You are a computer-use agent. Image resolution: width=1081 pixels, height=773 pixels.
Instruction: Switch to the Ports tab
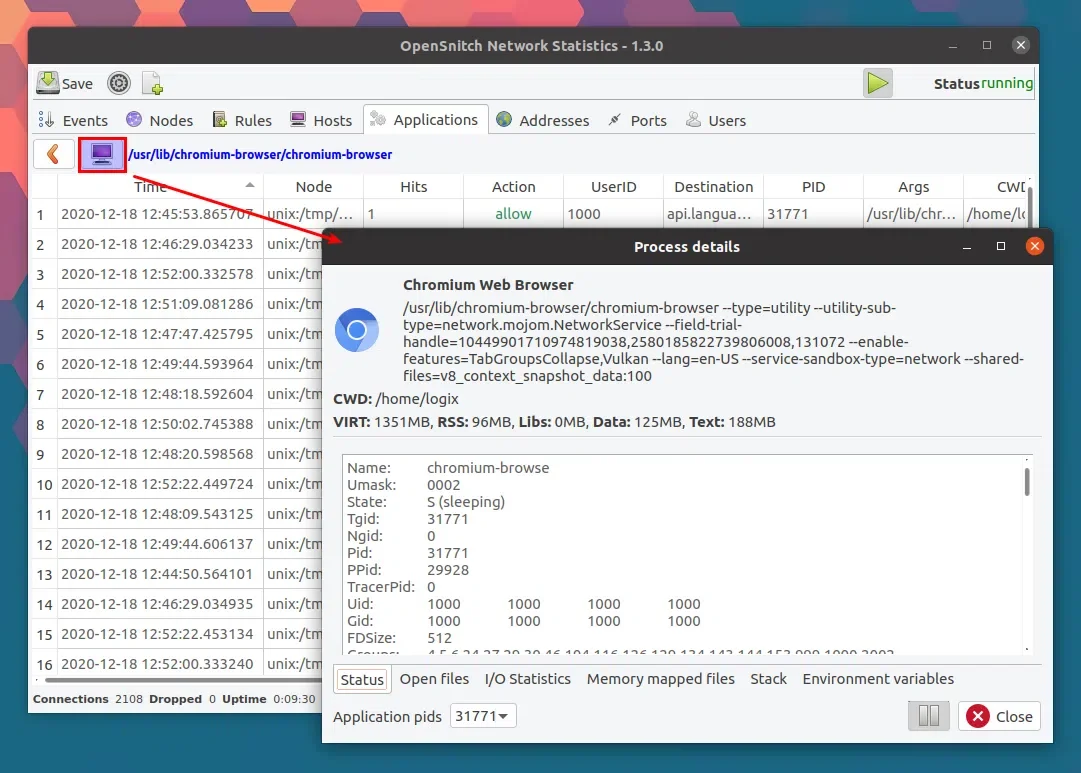(638, 120)
